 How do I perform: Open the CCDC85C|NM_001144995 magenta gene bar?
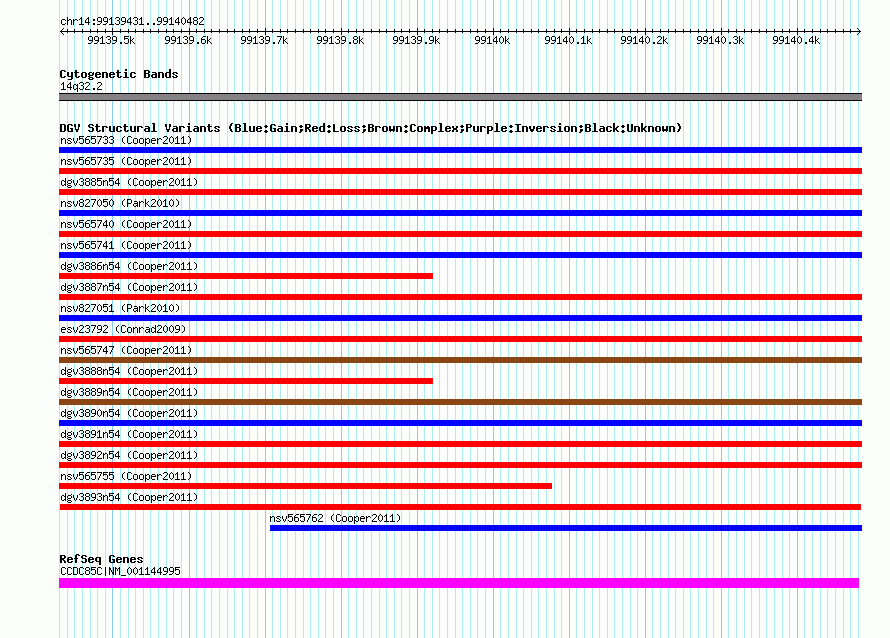[459, 583]
